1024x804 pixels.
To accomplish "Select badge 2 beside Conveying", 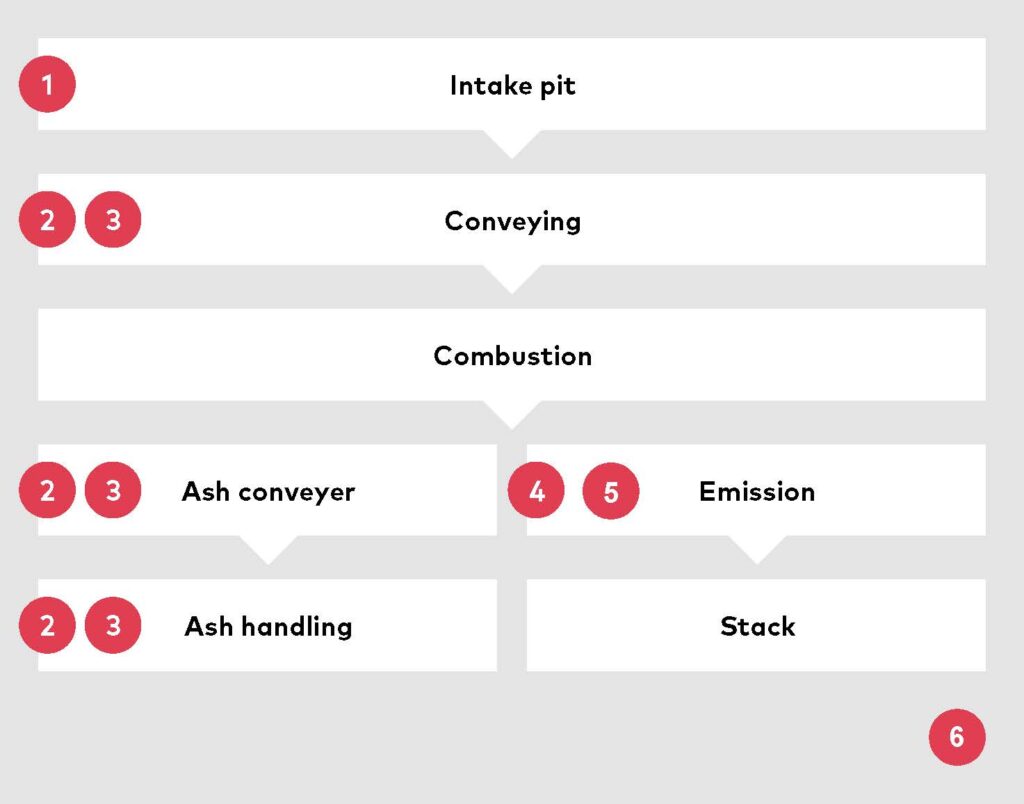I will [x=47, y=219].
